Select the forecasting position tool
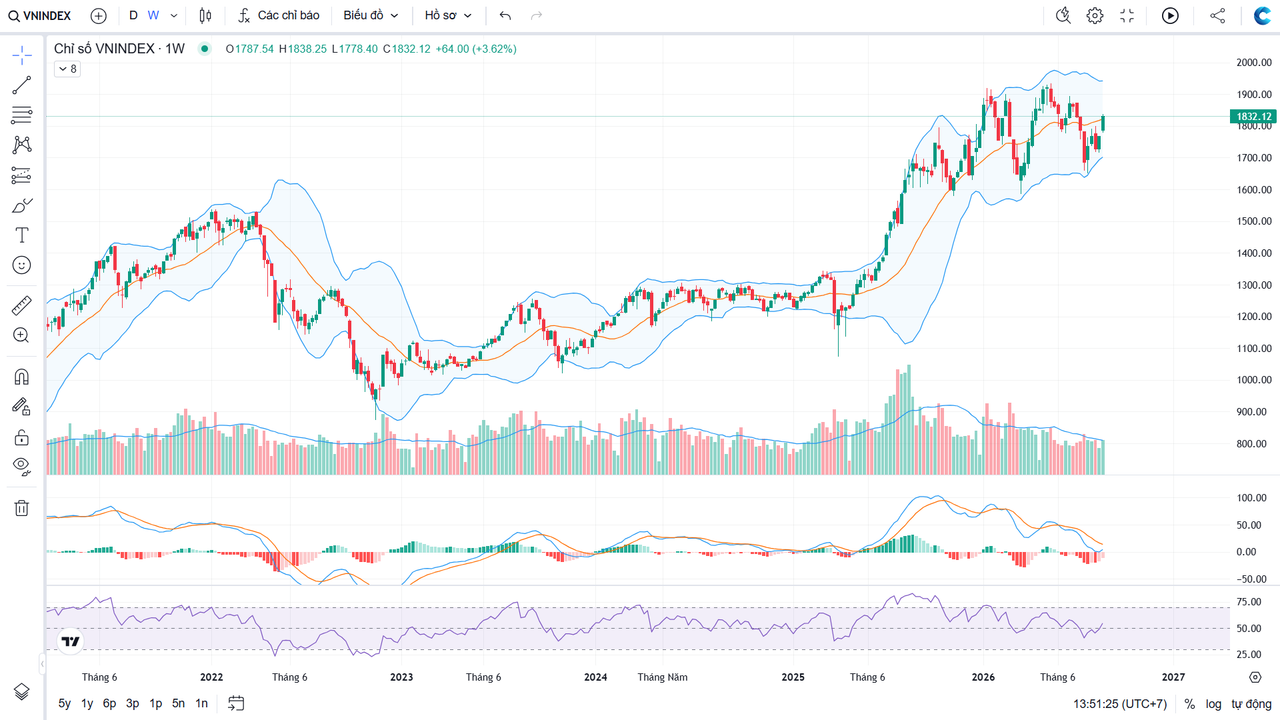This screenshot has width=1280, height=720. tap(21, 175)
